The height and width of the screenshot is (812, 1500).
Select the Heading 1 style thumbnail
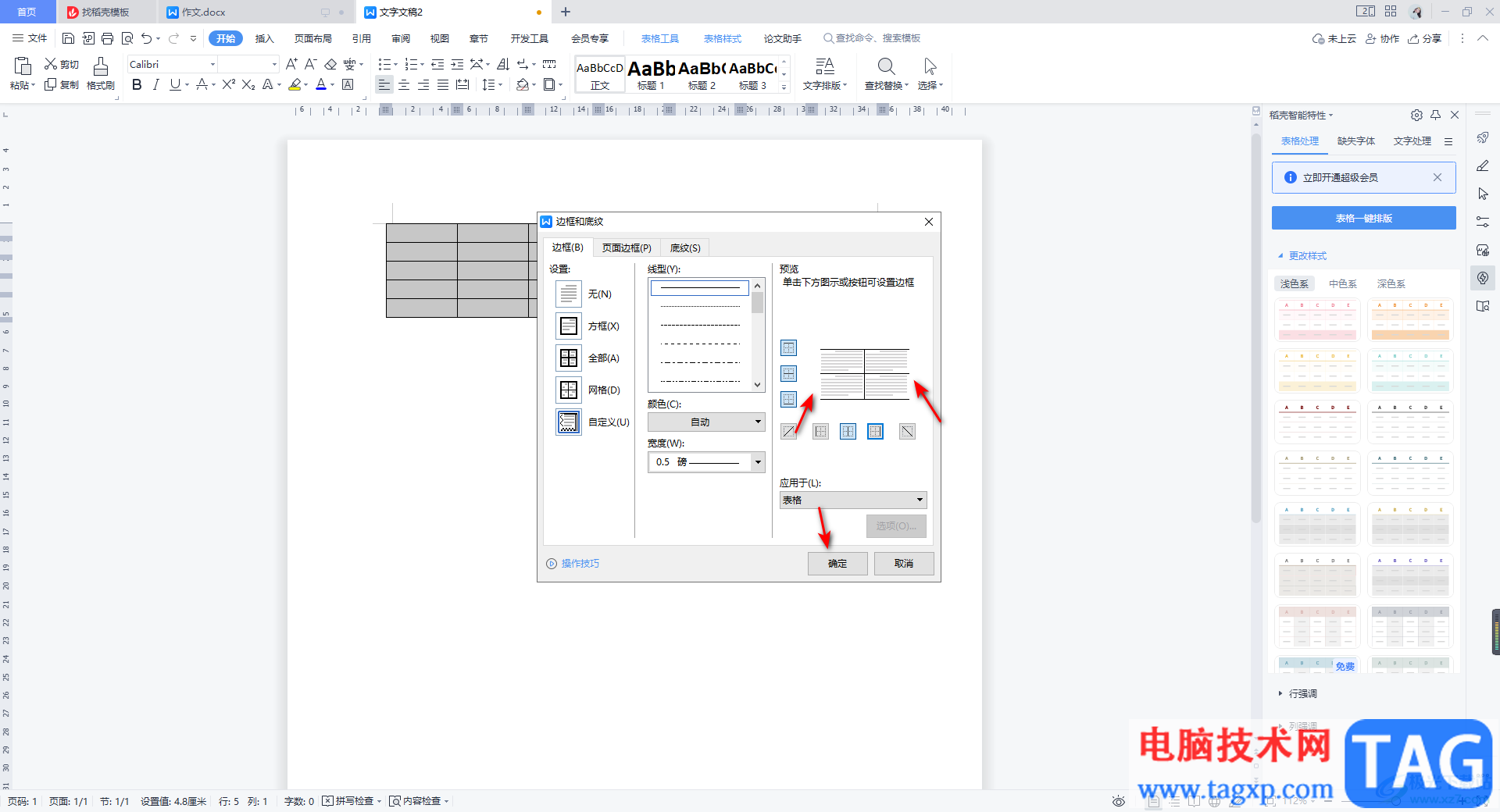click(x=651, y=75)
